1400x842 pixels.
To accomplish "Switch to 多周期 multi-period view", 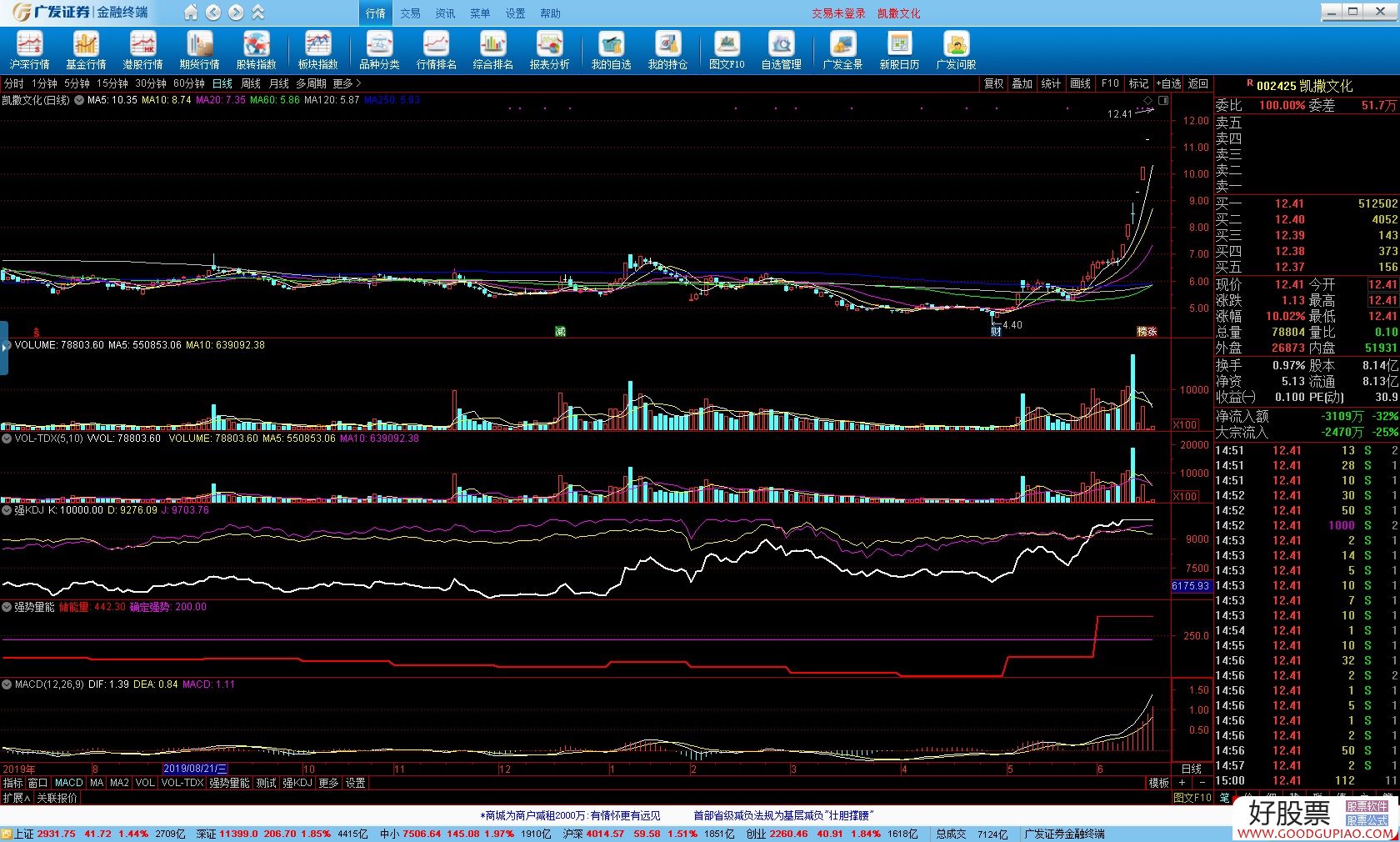I will click(311, 83).
